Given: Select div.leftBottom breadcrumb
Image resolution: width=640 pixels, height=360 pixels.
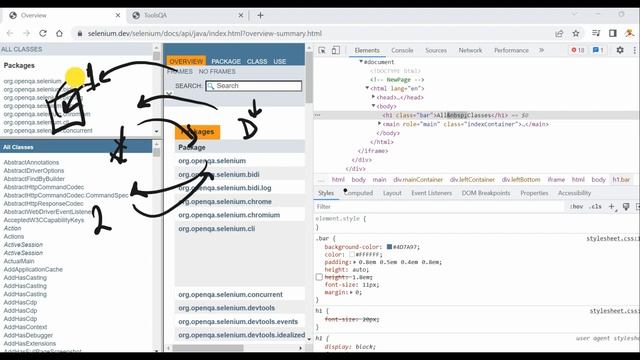Looking at the screenshot, I should pos(521,180).
